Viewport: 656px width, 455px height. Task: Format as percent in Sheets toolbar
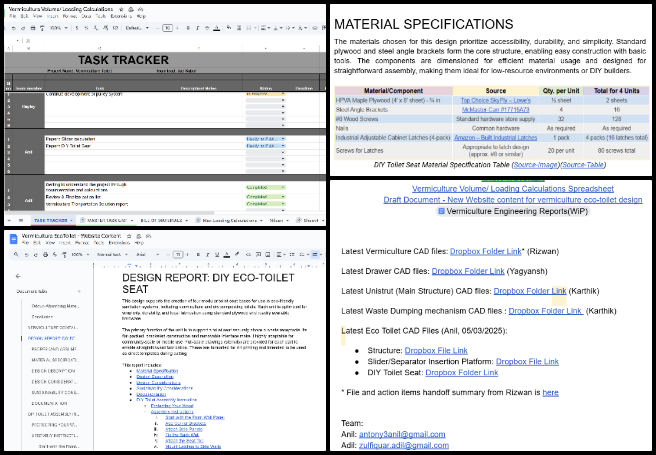86,28
